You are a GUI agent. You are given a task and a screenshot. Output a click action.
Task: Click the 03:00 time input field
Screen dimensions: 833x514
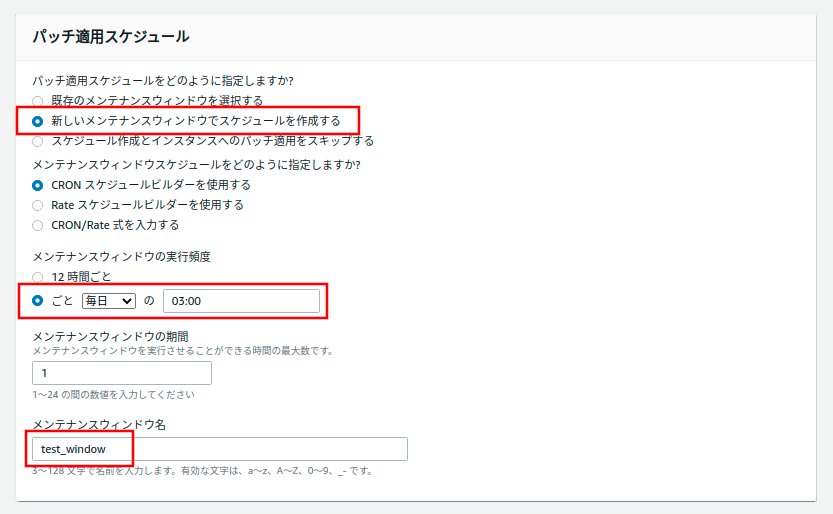(x=241, y=300)
